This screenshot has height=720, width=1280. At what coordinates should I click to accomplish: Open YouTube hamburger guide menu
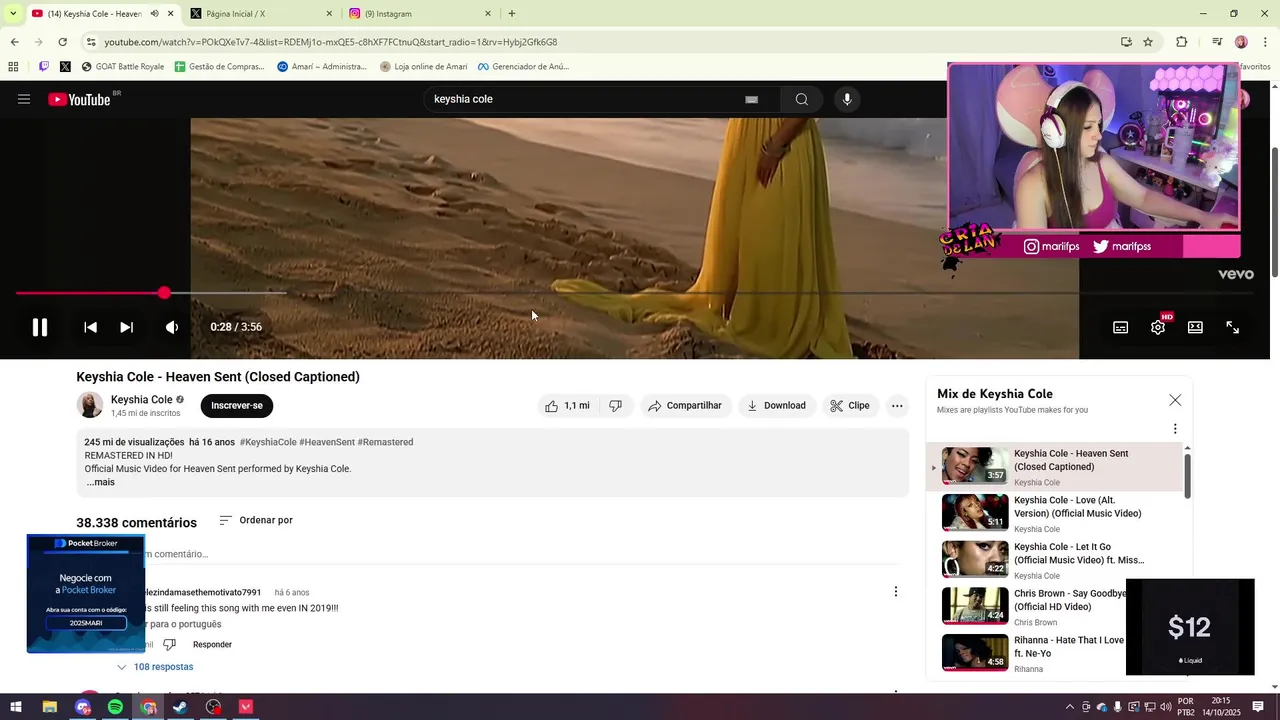tap(24, 99)
